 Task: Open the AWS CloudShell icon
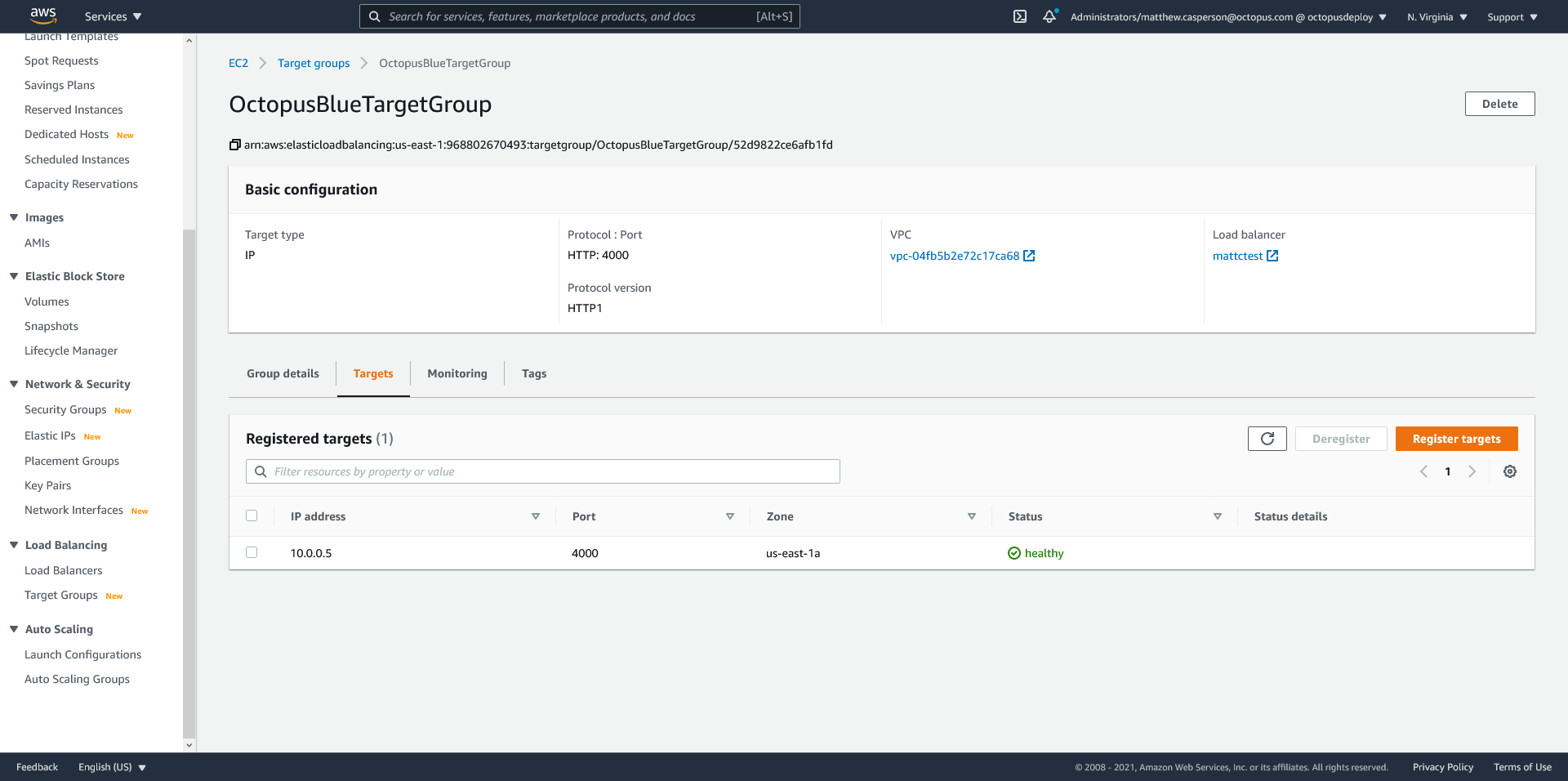tap(1020, 16)
